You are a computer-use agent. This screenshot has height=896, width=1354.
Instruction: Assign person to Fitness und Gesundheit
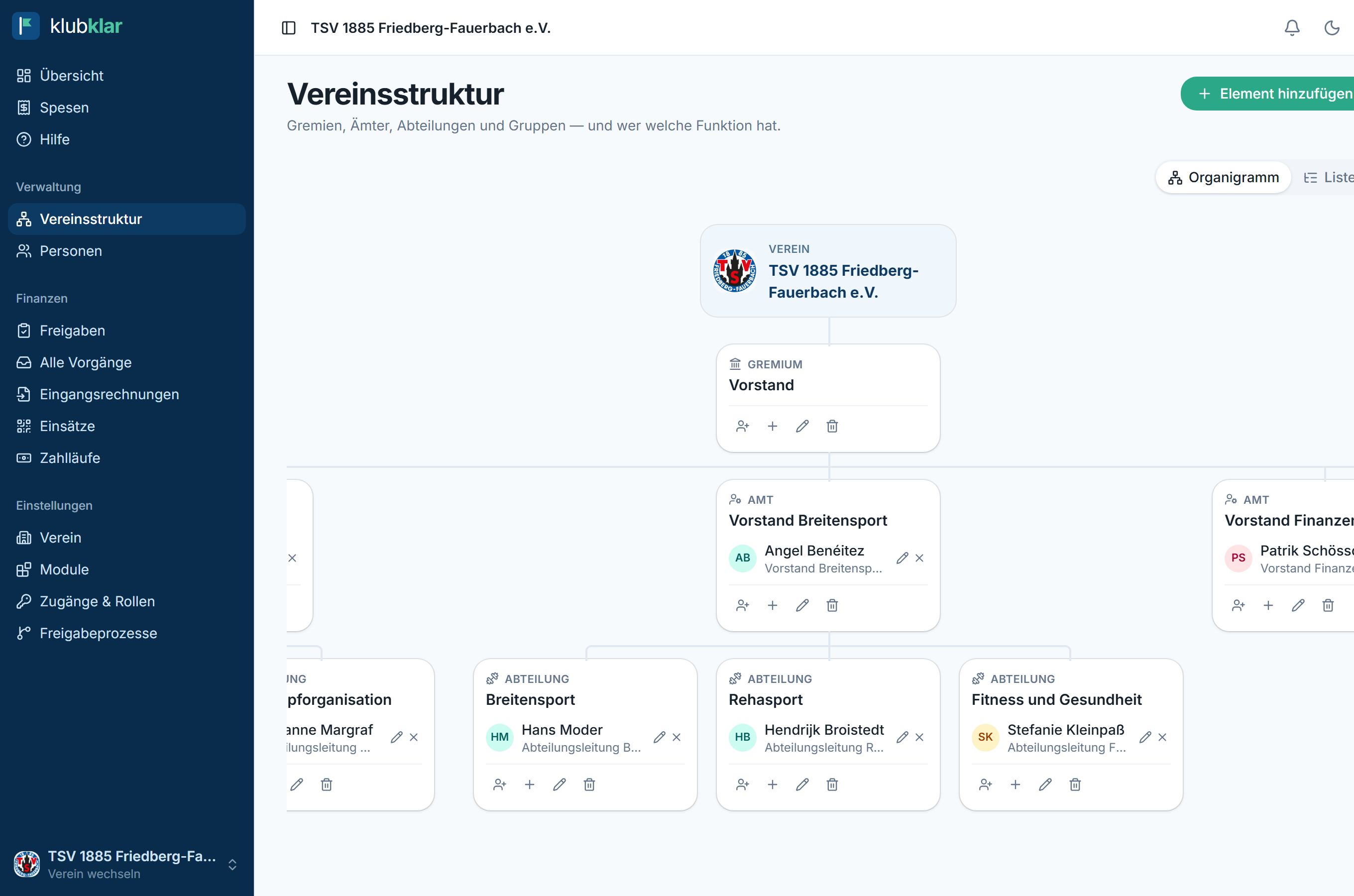coord(985,785)
